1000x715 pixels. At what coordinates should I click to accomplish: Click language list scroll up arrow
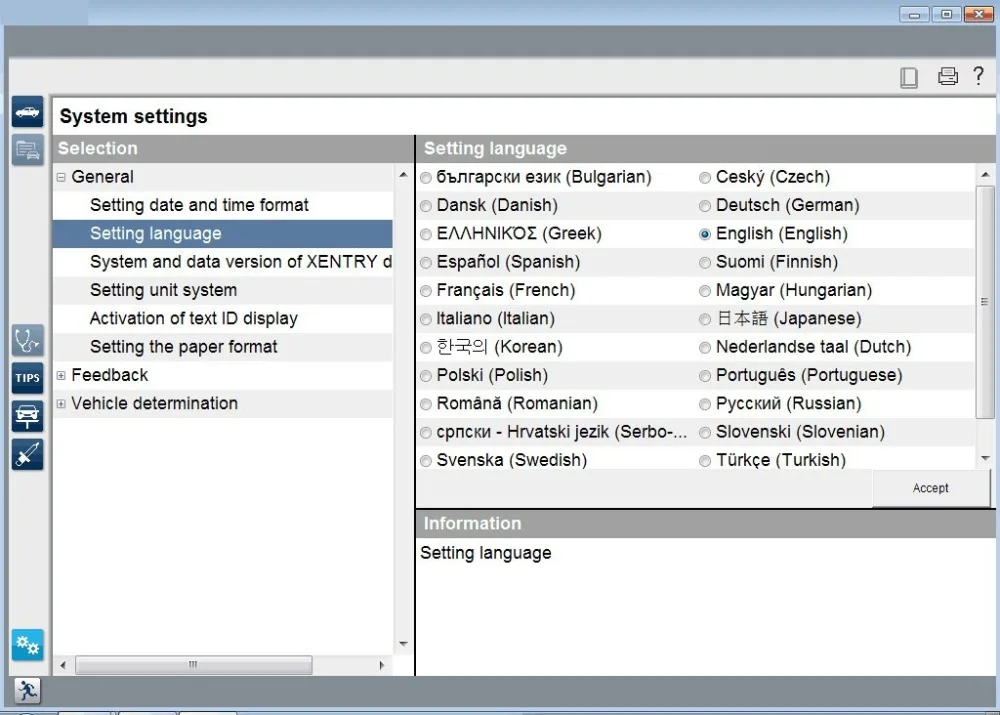point(985,175)
